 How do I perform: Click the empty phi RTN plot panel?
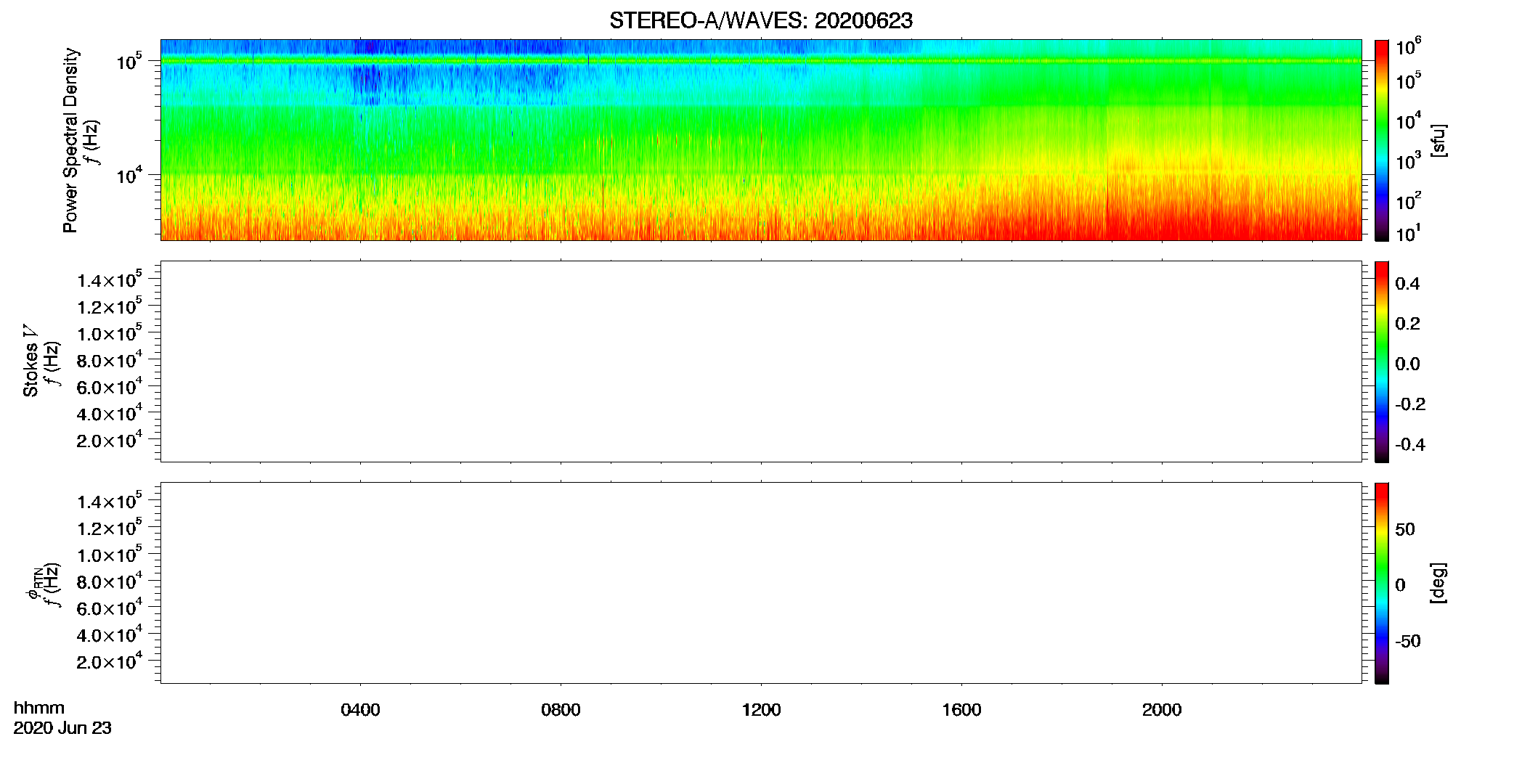click(761, 583)
